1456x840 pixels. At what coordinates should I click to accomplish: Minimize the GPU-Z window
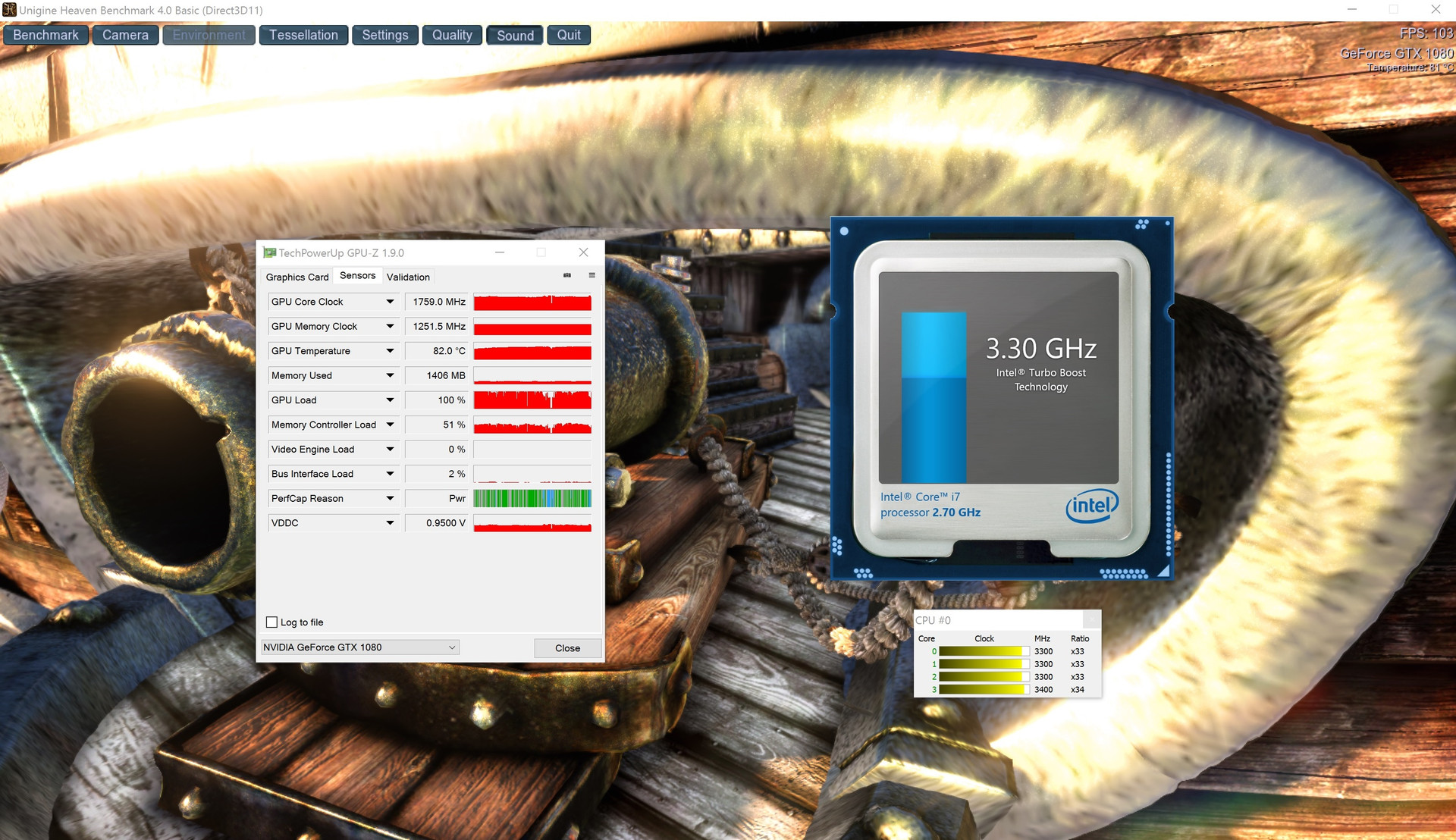[x=500, y=252]
